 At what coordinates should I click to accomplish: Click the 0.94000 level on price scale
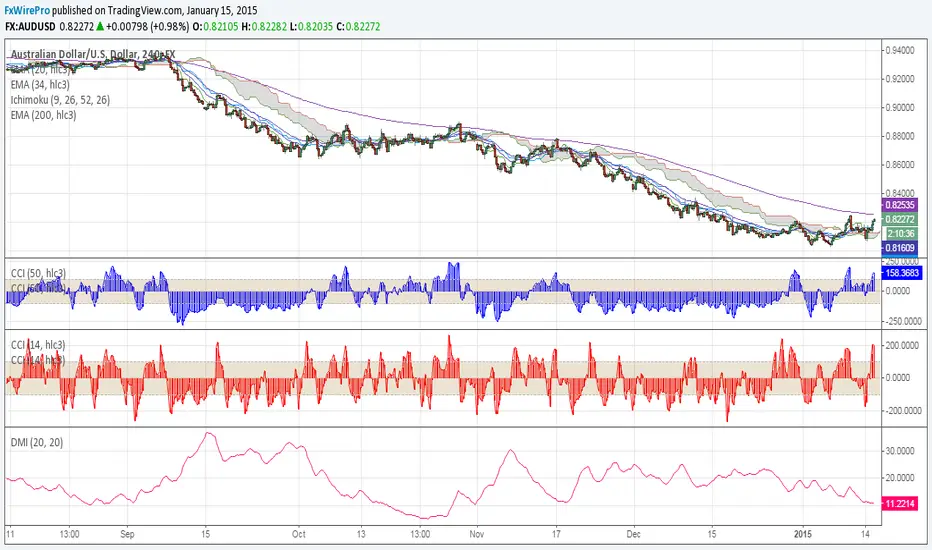[x=900, y=51]
